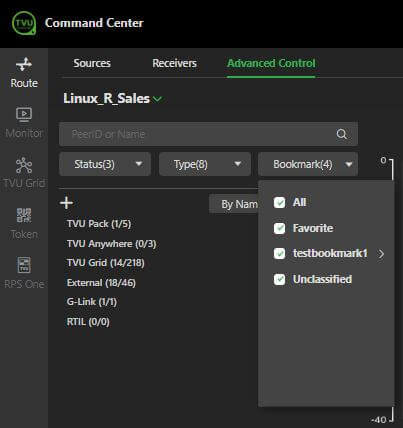Click the TVU logo icon
403x428 pixels.
pos(24,23)
